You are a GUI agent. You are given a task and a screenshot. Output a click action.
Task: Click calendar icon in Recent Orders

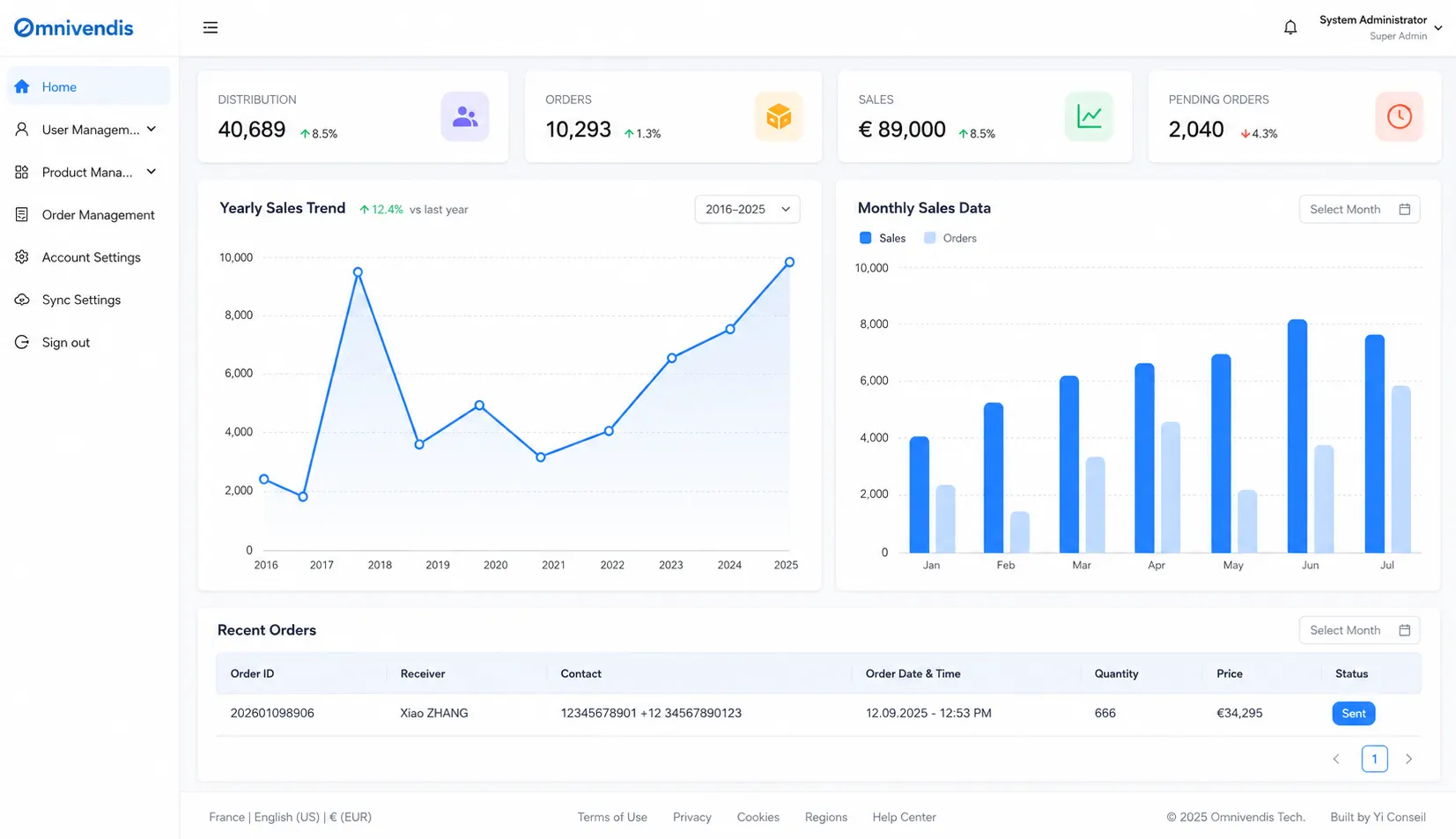click(x=1405, y=630)
